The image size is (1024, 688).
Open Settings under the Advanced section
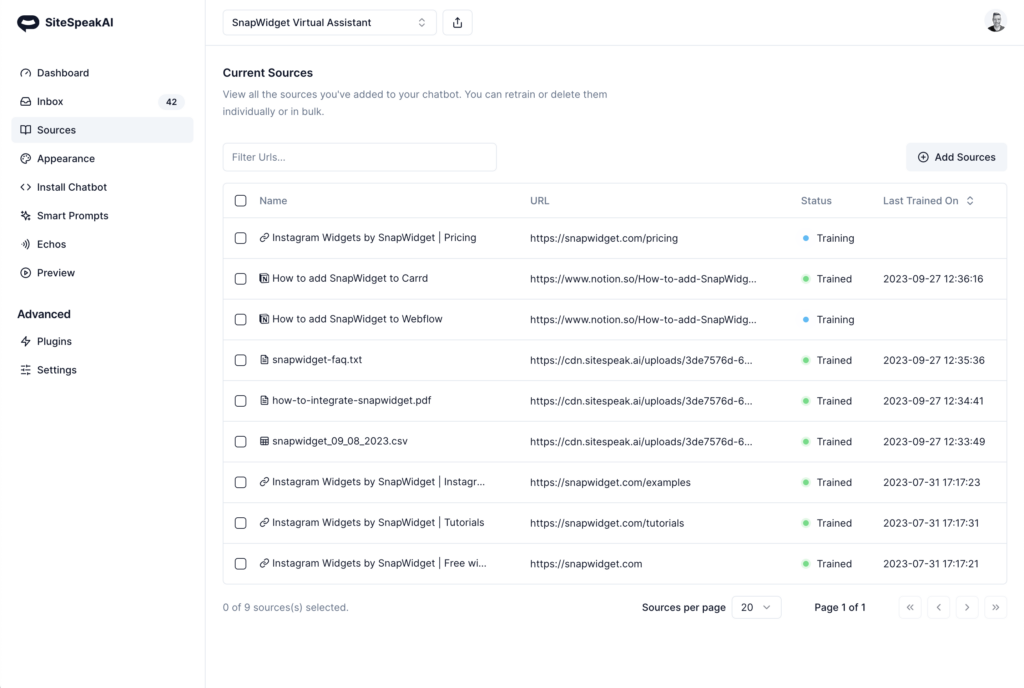(x=24, y=370)
